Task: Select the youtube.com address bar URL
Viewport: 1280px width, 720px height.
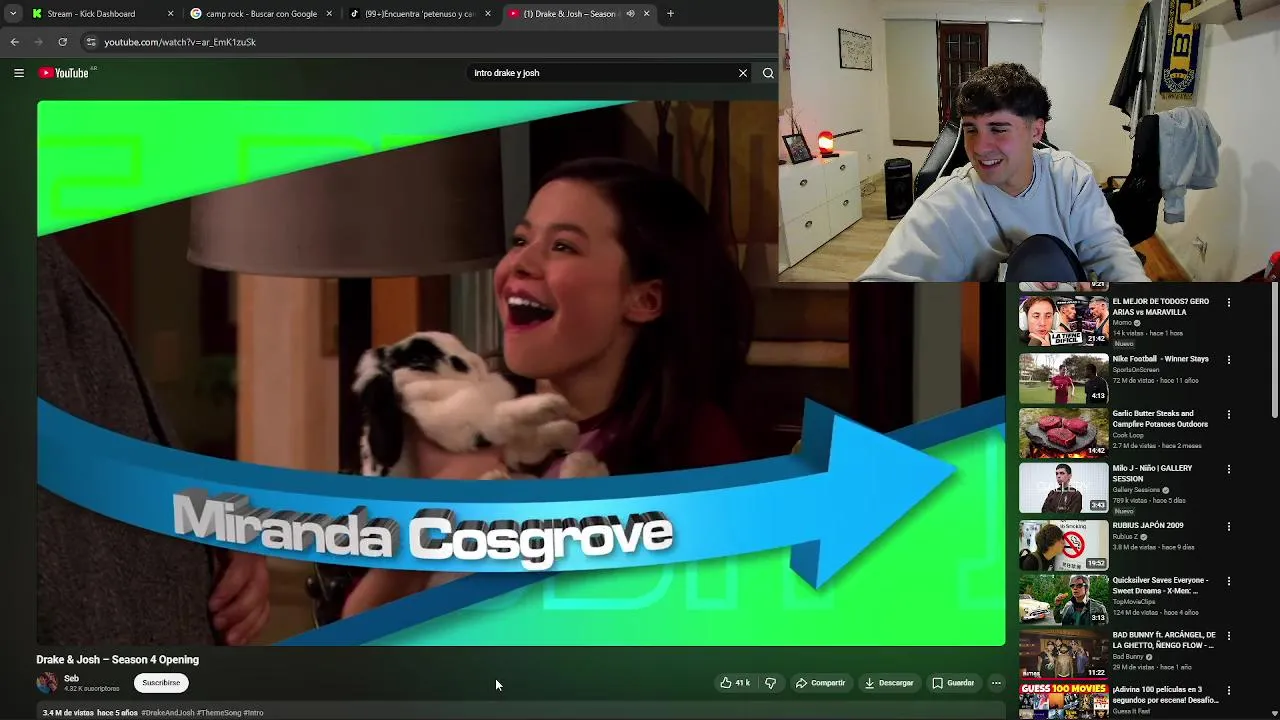Action: tap(180, 42)
